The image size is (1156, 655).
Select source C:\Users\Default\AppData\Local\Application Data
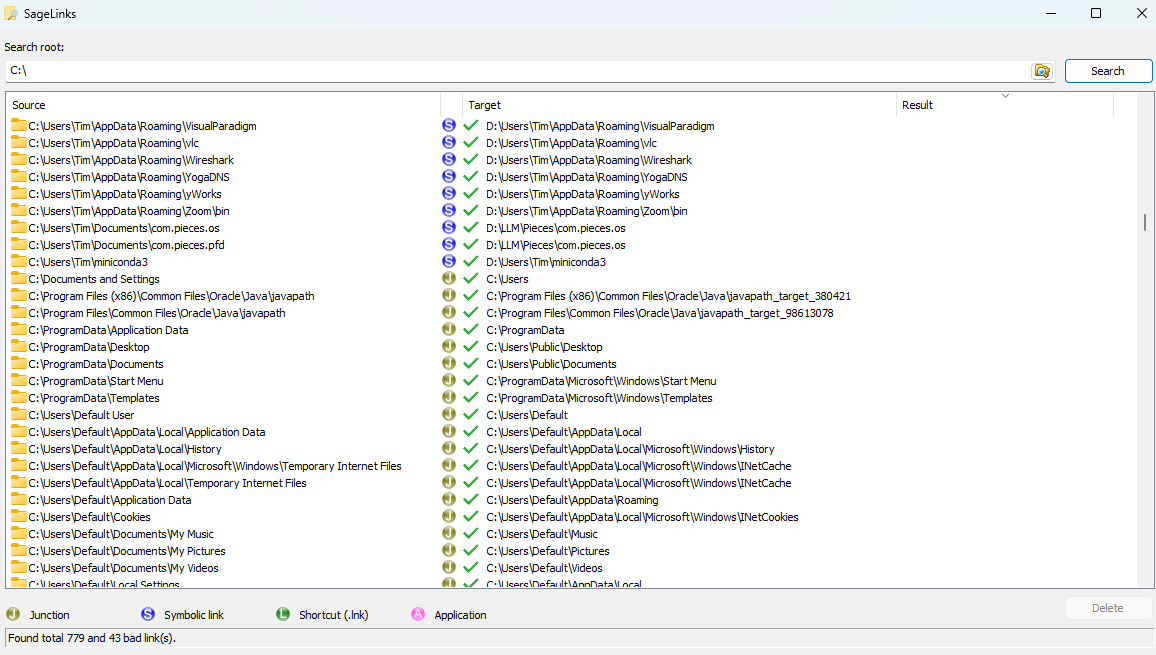147,432
